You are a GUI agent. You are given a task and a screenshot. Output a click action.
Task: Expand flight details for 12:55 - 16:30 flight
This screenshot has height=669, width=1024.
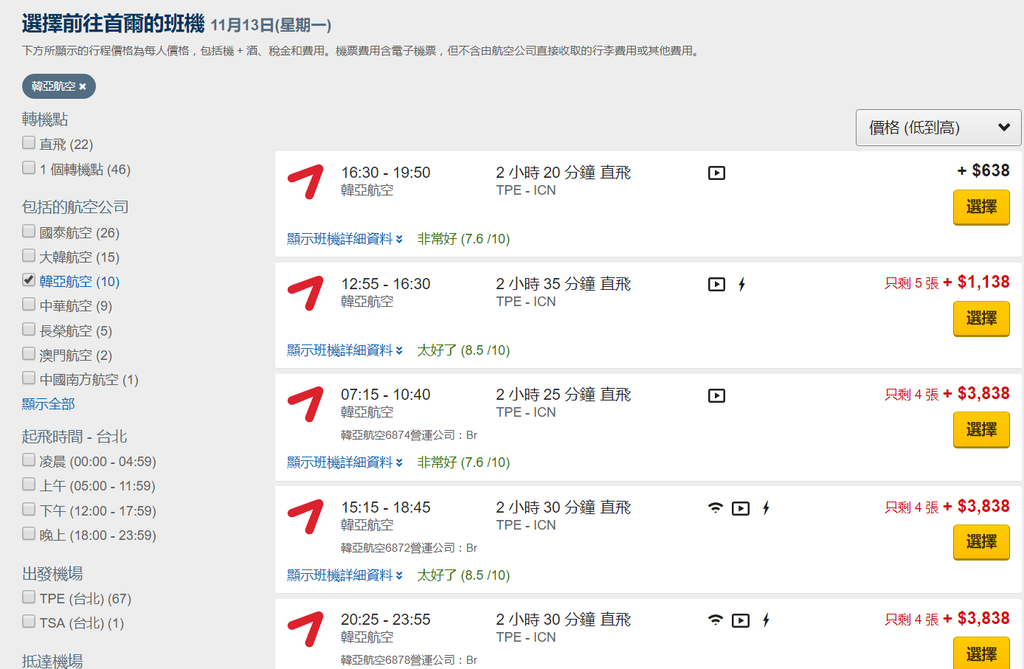point(345,350)
